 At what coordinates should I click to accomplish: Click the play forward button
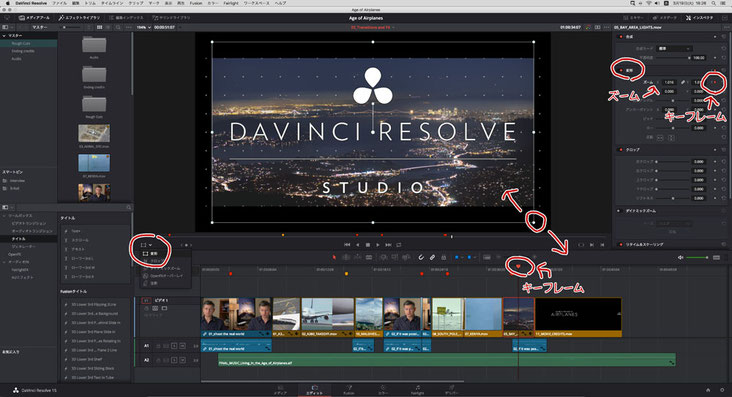point(378,245)
